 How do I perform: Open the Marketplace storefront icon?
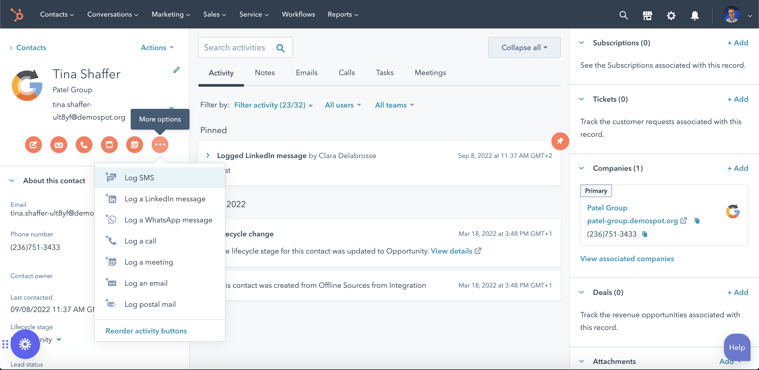(x=647, y=15)
